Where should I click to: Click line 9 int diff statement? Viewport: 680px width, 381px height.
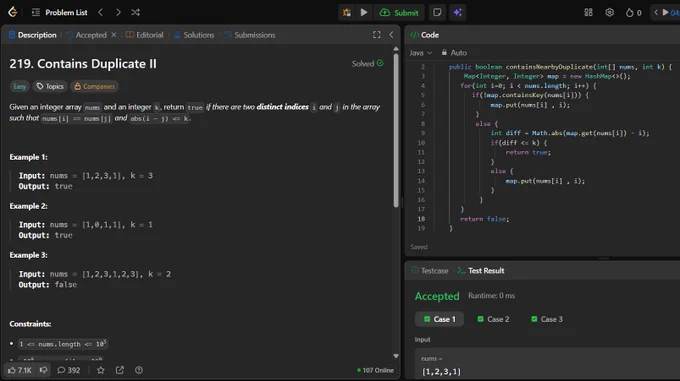570,134
